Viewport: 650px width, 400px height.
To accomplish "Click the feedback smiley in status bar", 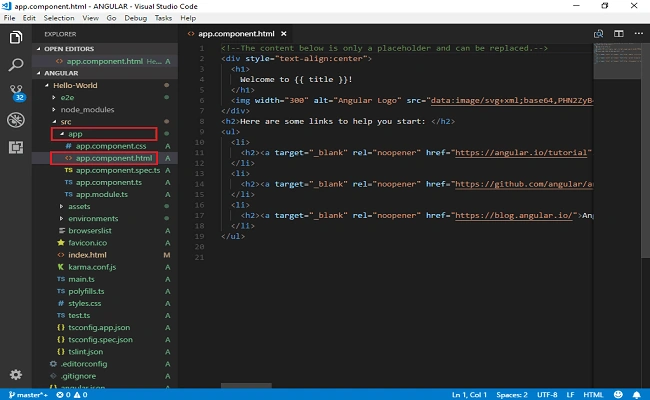I will 618,395.
